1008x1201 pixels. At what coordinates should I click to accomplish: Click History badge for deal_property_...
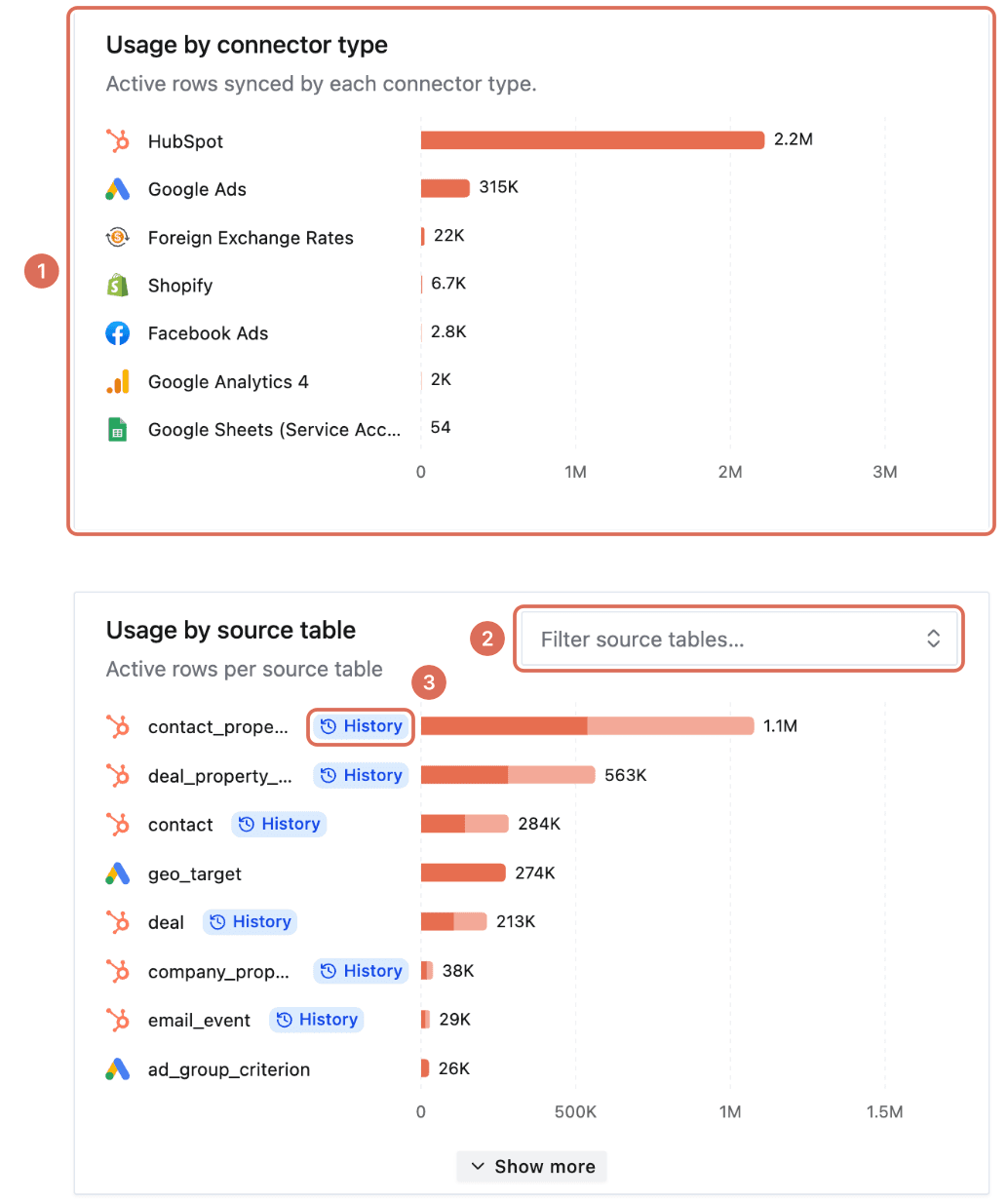(362, 775)
